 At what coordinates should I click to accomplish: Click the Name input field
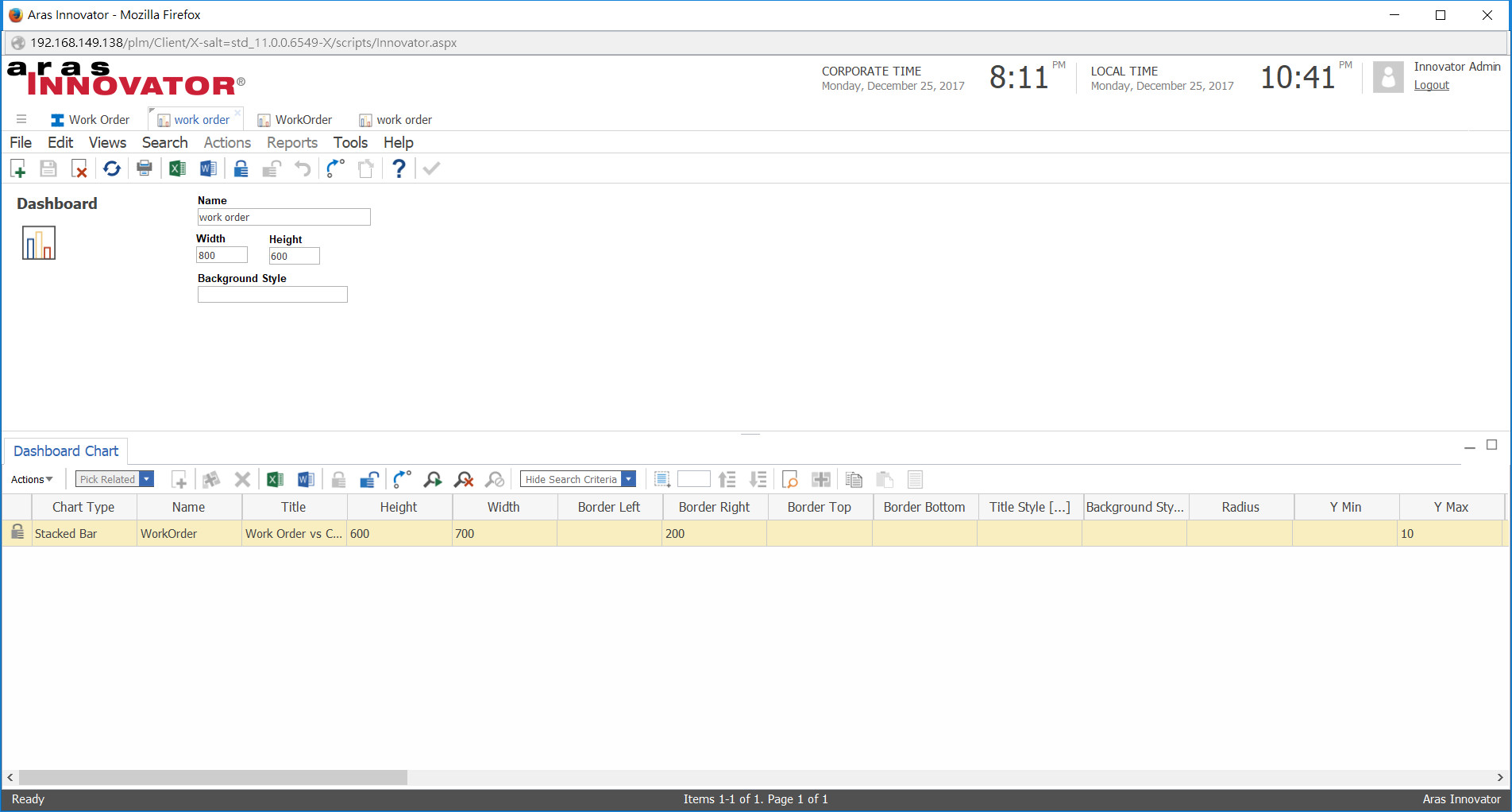point(283,217)
